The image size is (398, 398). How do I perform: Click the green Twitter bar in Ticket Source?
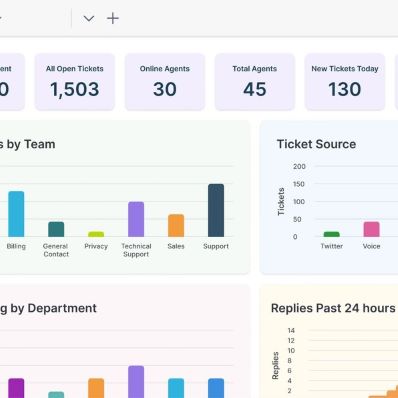[332, 234]
